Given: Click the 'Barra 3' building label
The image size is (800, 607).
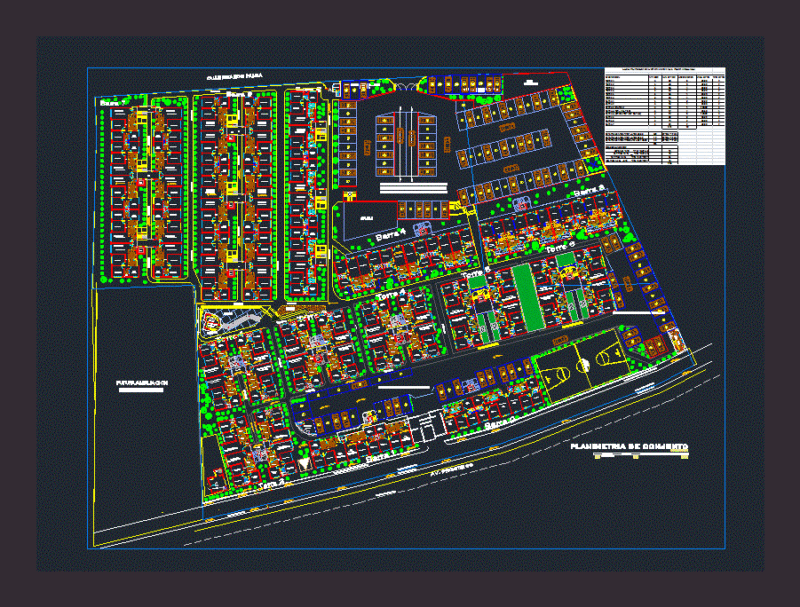Looking at the screenshot, I should 589,191.
